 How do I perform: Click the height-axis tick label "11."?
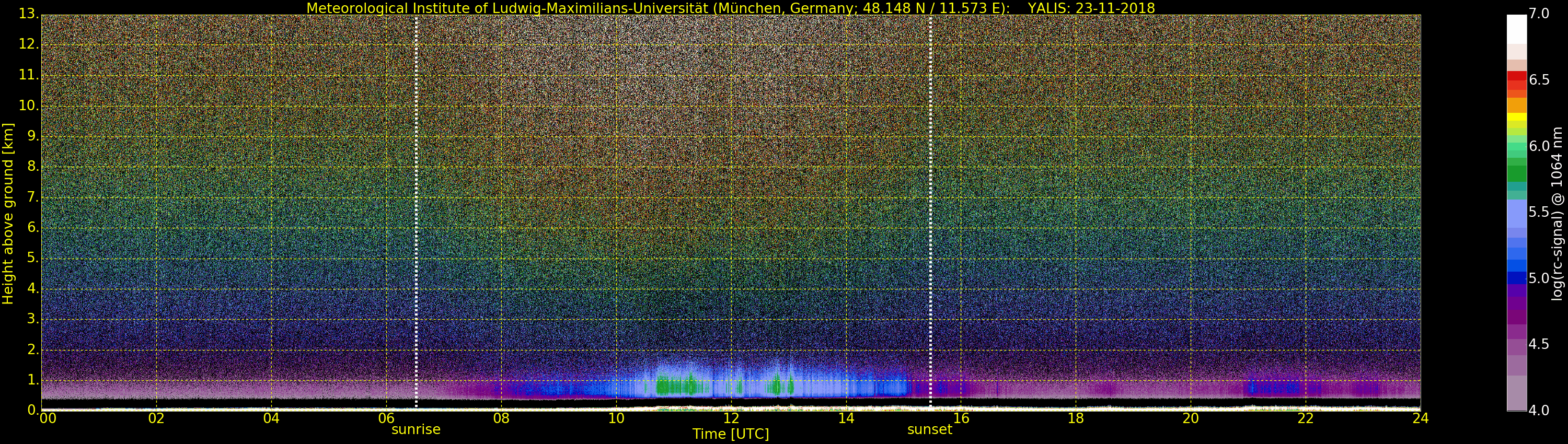29,75
